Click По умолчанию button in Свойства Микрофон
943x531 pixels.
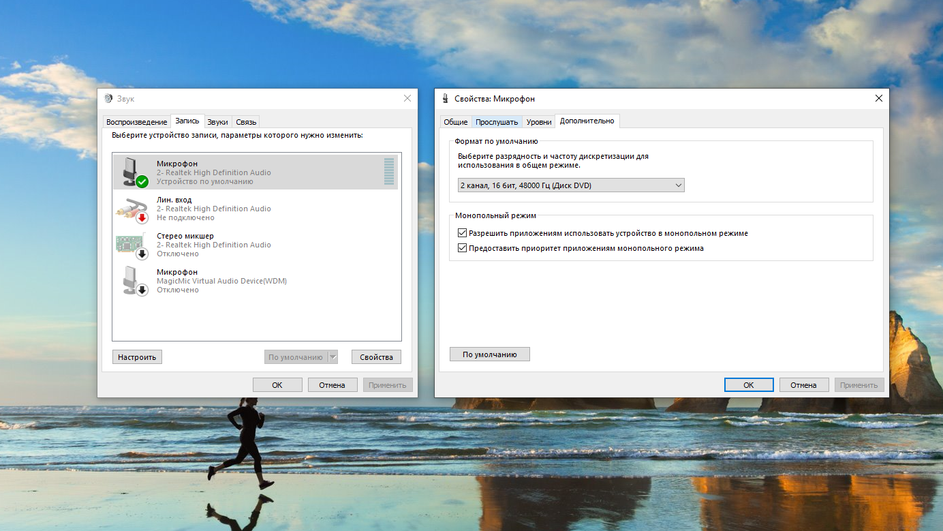click(490, 354)
